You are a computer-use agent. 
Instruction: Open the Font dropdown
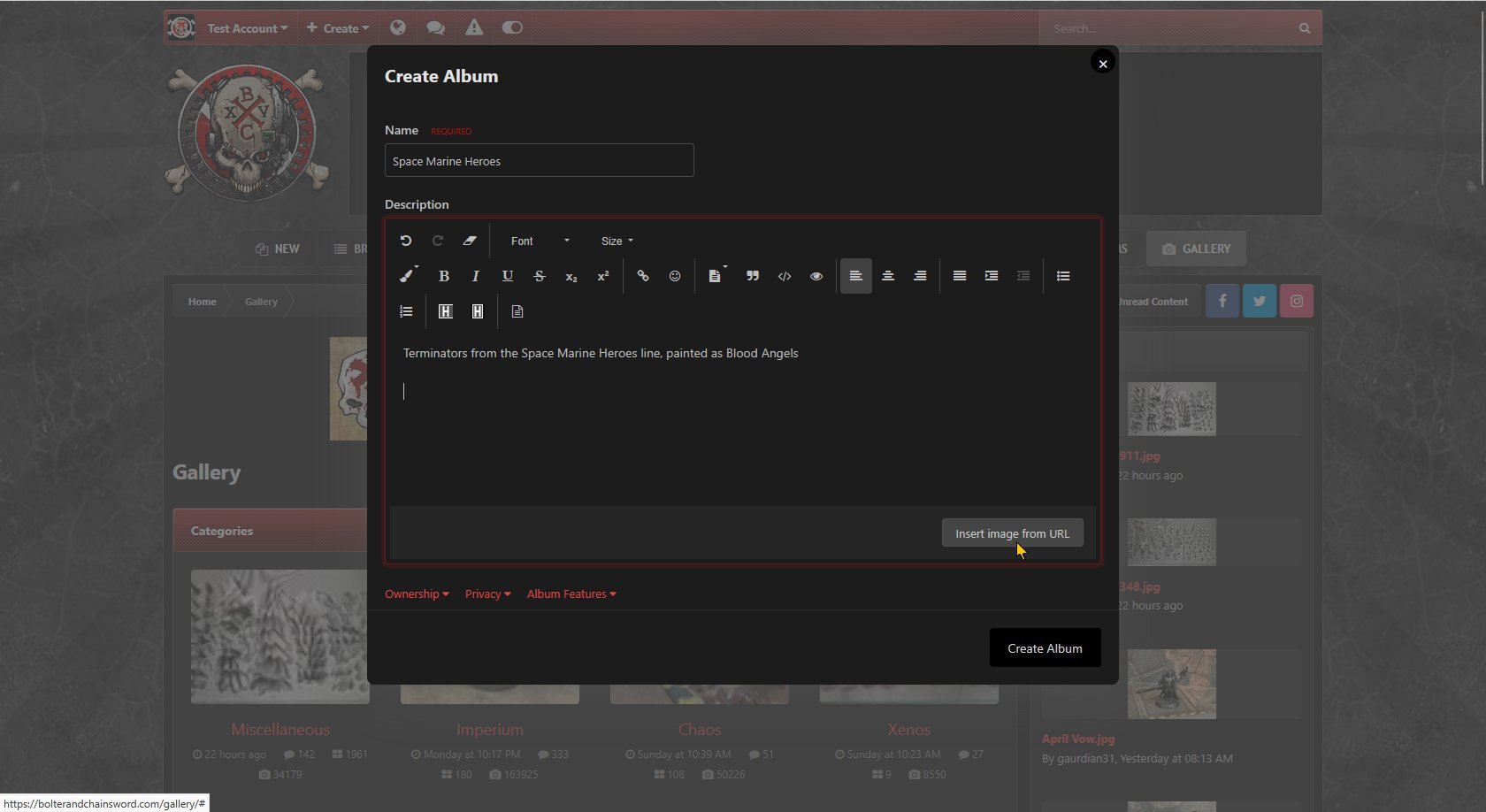[540, 241]
